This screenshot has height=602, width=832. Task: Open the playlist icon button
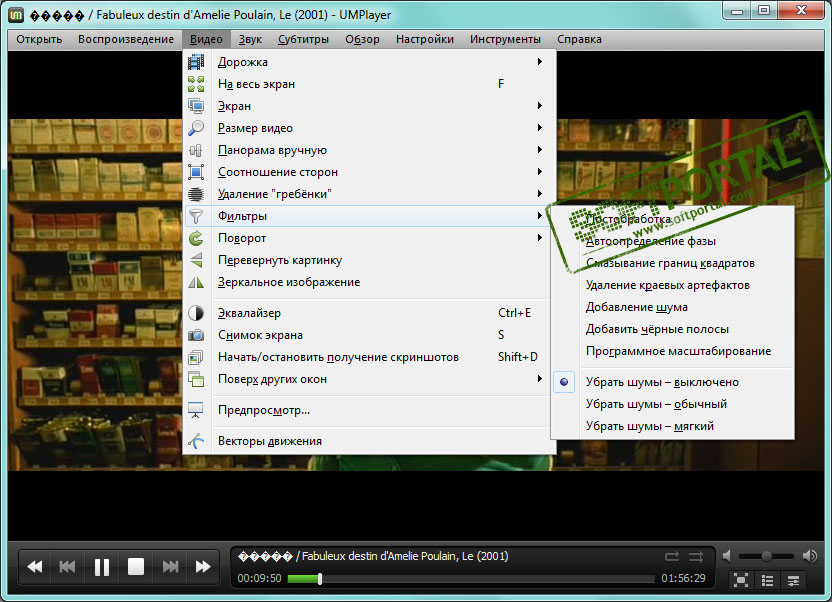767,580
